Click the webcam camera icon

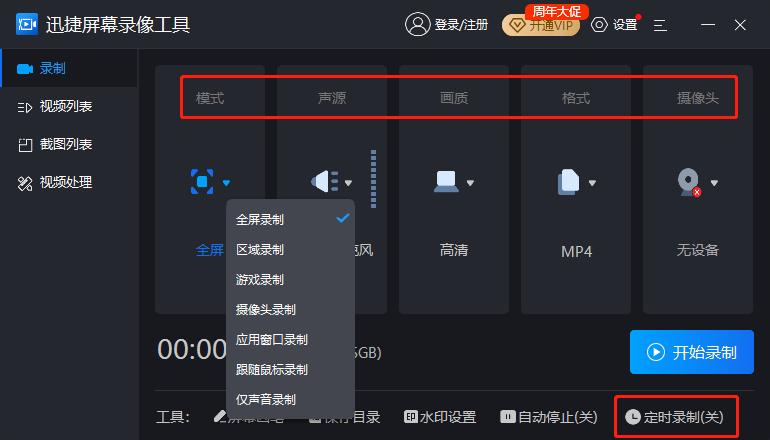(x=689, y=182)
